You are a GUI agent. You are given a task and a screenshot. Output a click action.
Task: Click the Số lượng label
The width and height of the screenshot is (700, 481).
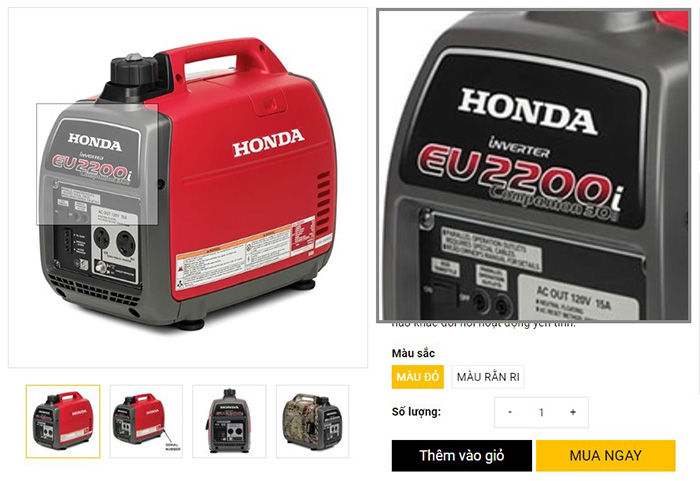(x=416, y=411)
